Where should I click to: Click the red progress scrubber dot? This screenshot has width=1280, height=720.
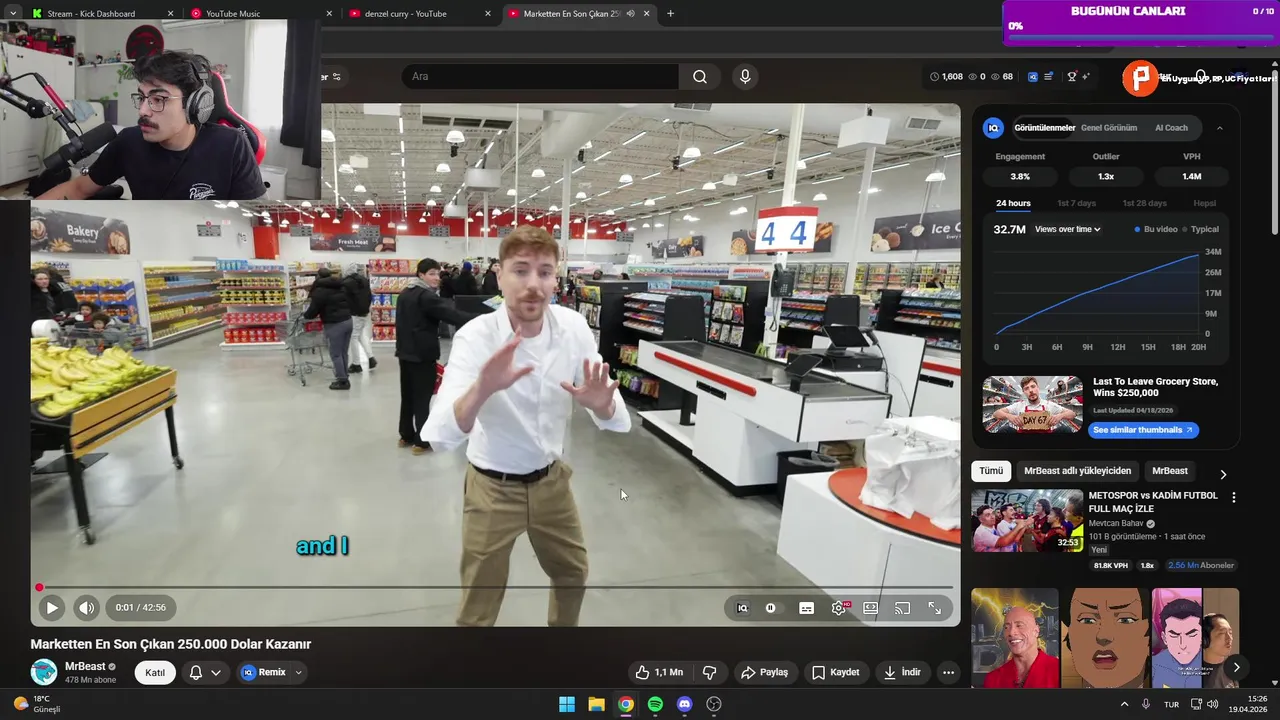[39, 588]
